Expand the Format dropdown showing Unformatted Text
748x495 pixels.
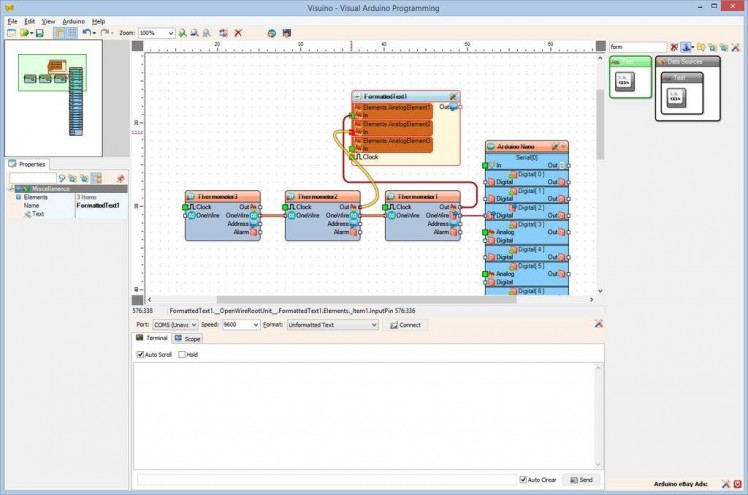point(373,325)
